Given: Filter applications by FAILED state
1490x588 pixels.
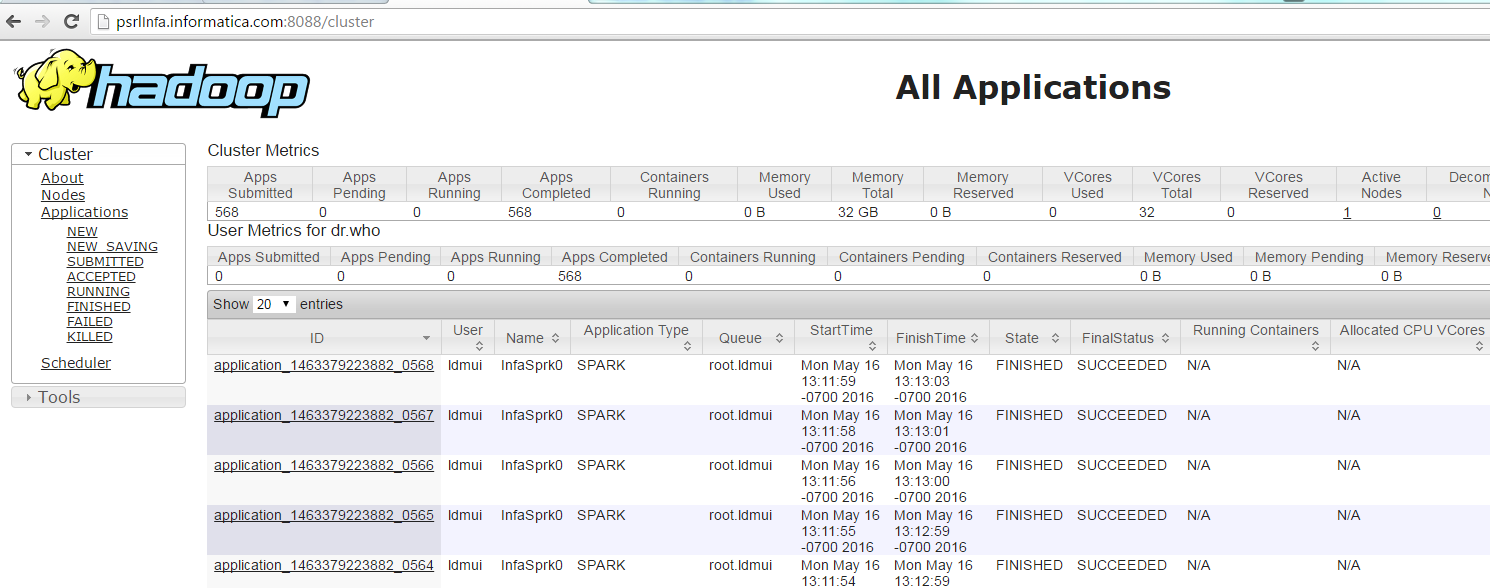Looking at the screenshot, I should pyautogui.click(x=89, y=322).
